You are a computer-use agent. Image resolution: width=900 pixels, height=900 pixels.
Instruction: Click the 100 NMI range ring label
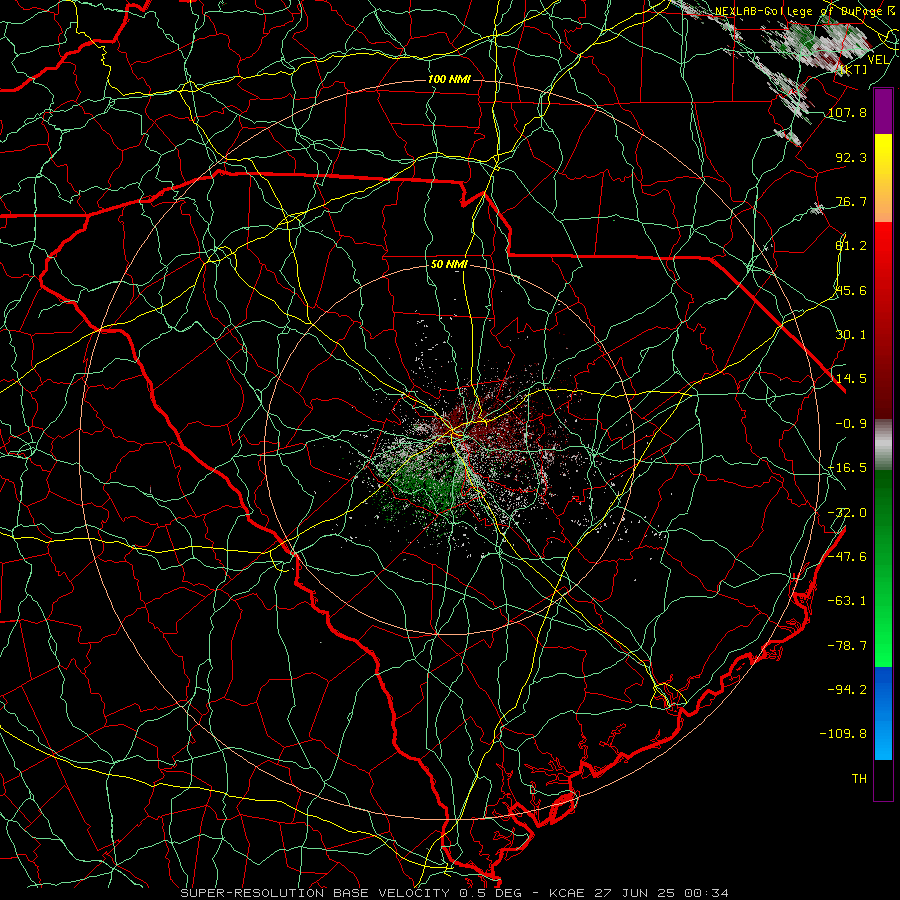[x=449, y=79]
